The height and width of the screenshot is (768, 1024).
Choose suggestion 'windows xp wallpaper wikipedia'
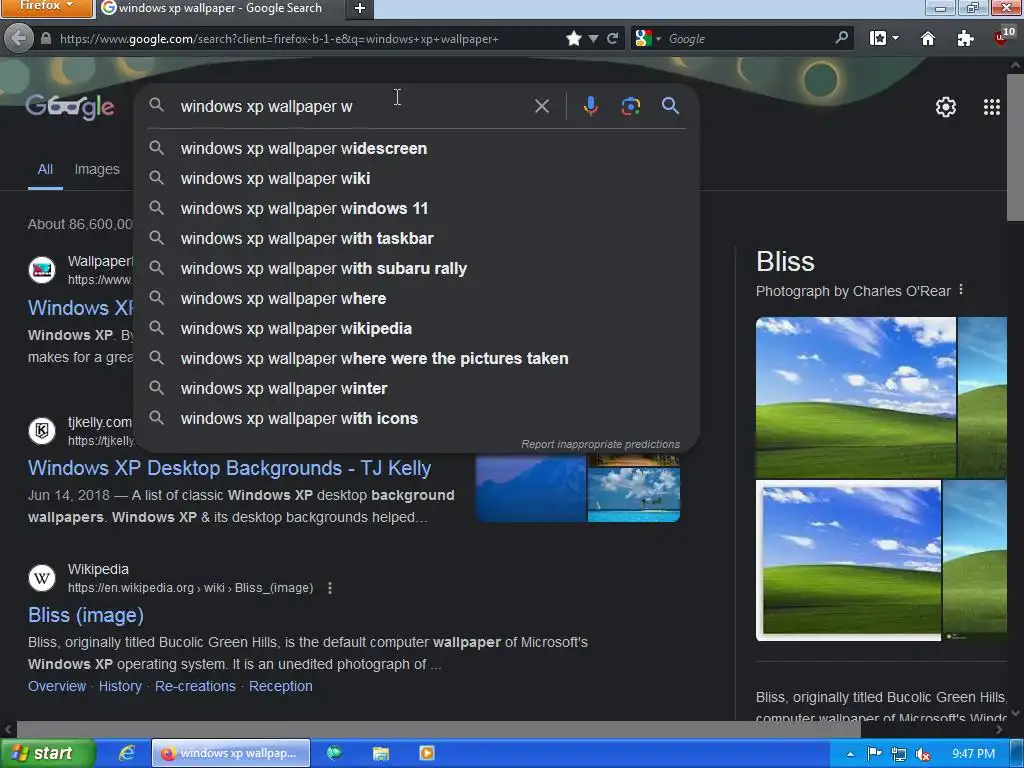(417, 328)
